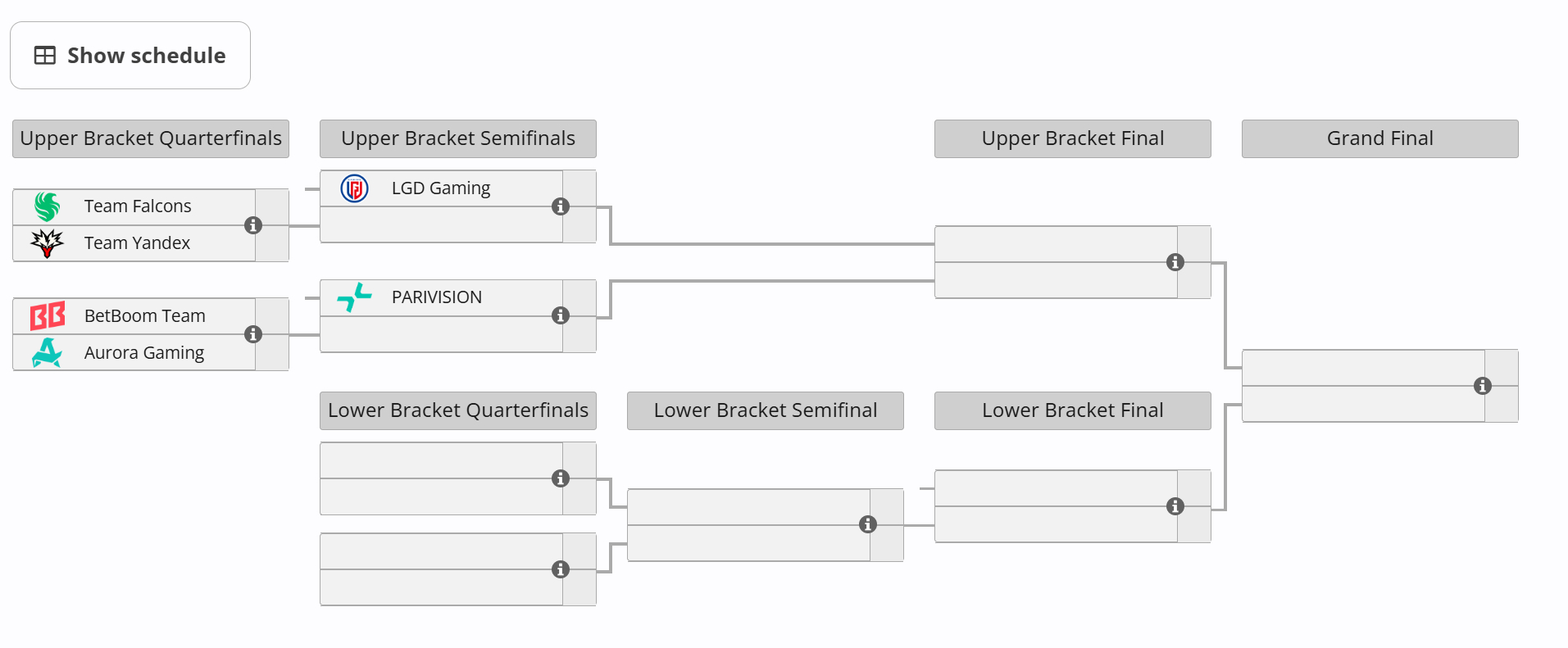Open info for BetBoom vs Aurora match

point(253,334)
